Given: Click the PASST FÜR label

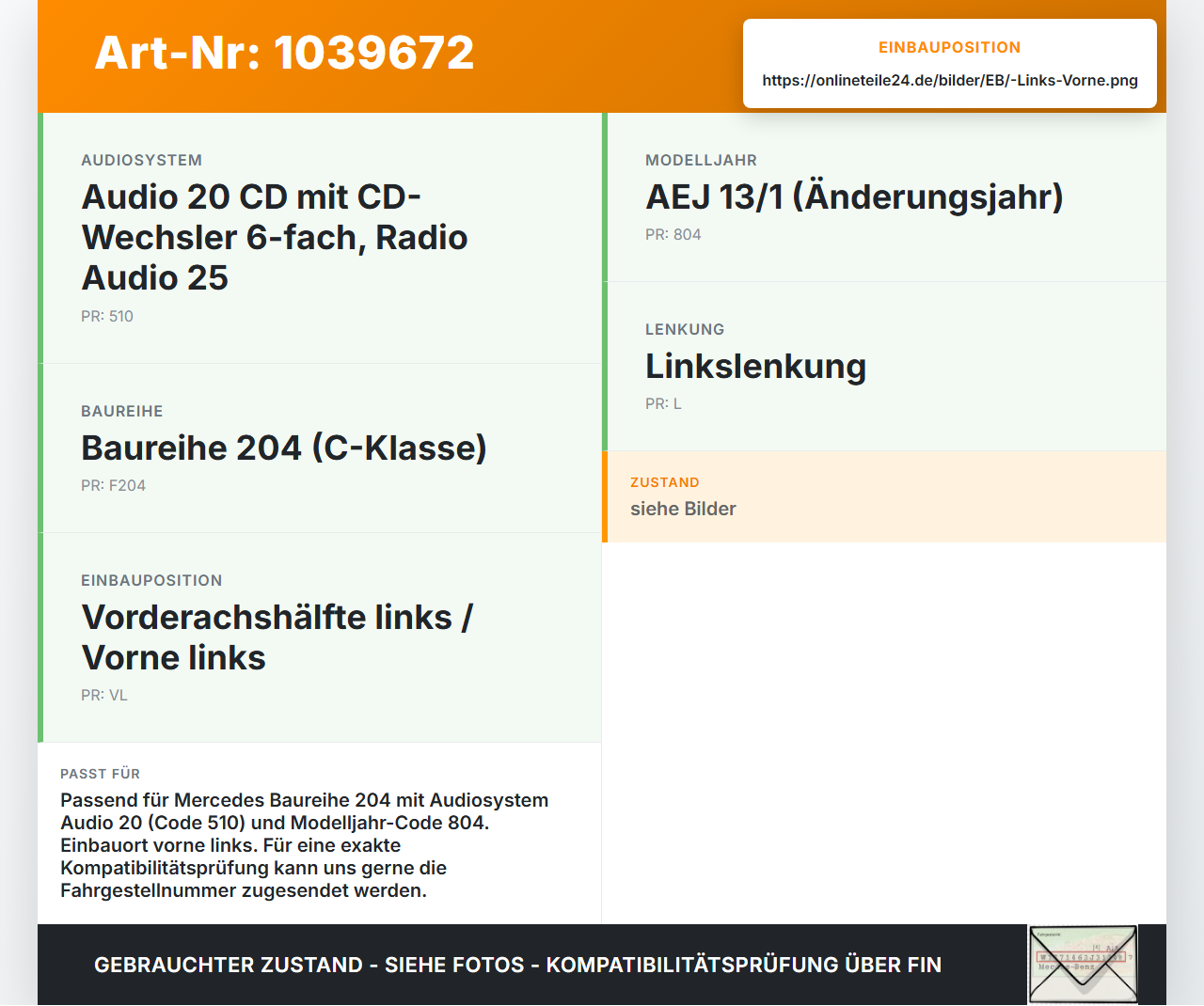Looking at the screenshot, I should tap(100, 774).
